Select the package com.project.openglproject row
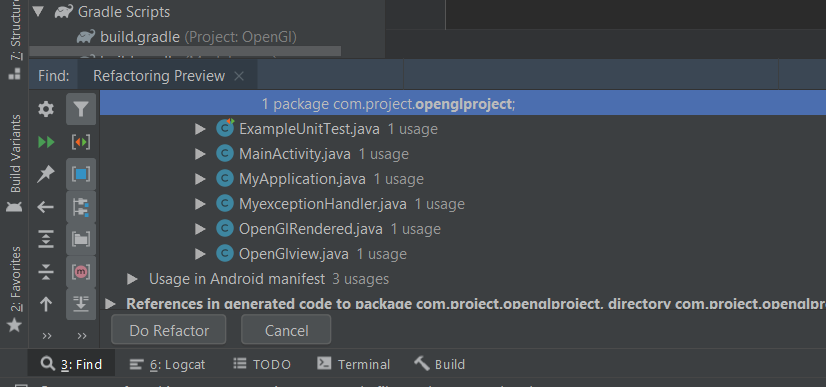Image resolution: width=826 pixels, height=387 pixels. tap(463, 104)
